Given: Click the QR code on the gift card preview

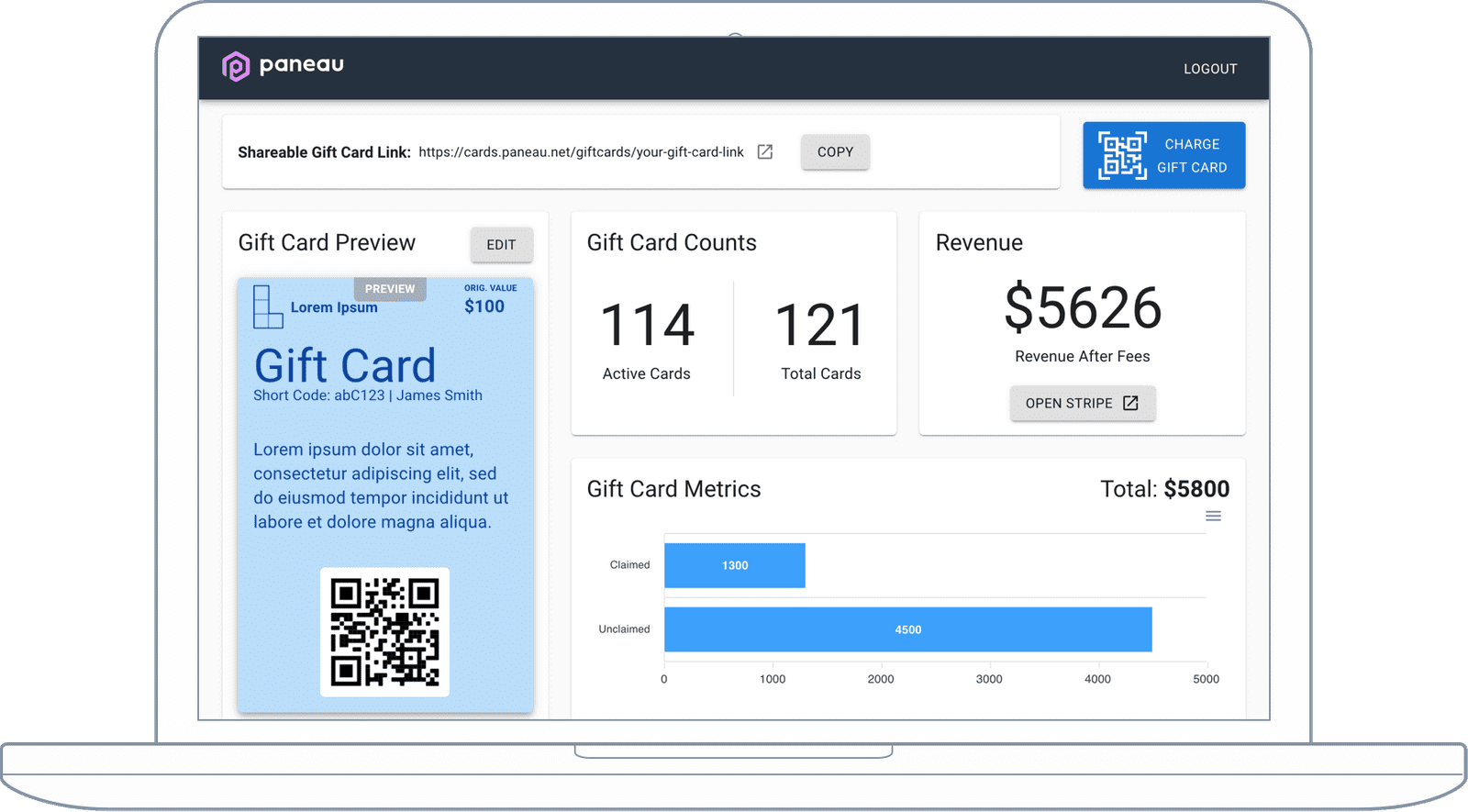Looking at the screenshot, I should [384, 632].
